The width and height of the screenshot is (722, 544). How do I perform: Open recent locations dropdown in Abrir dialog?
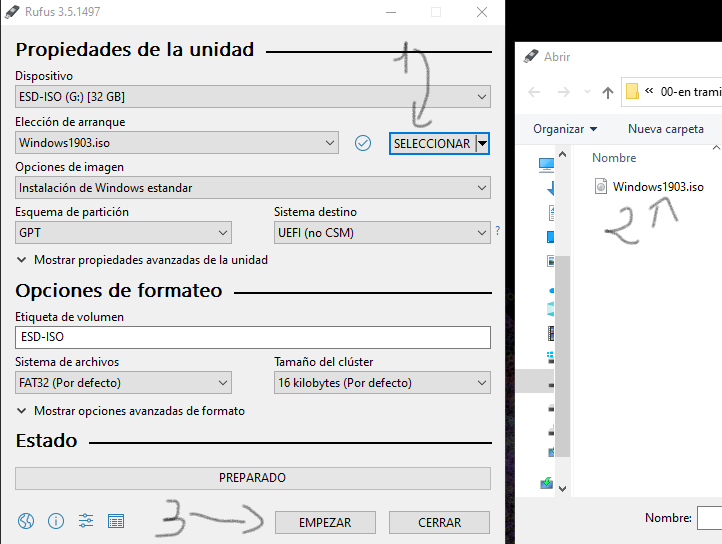pos(587,92)
